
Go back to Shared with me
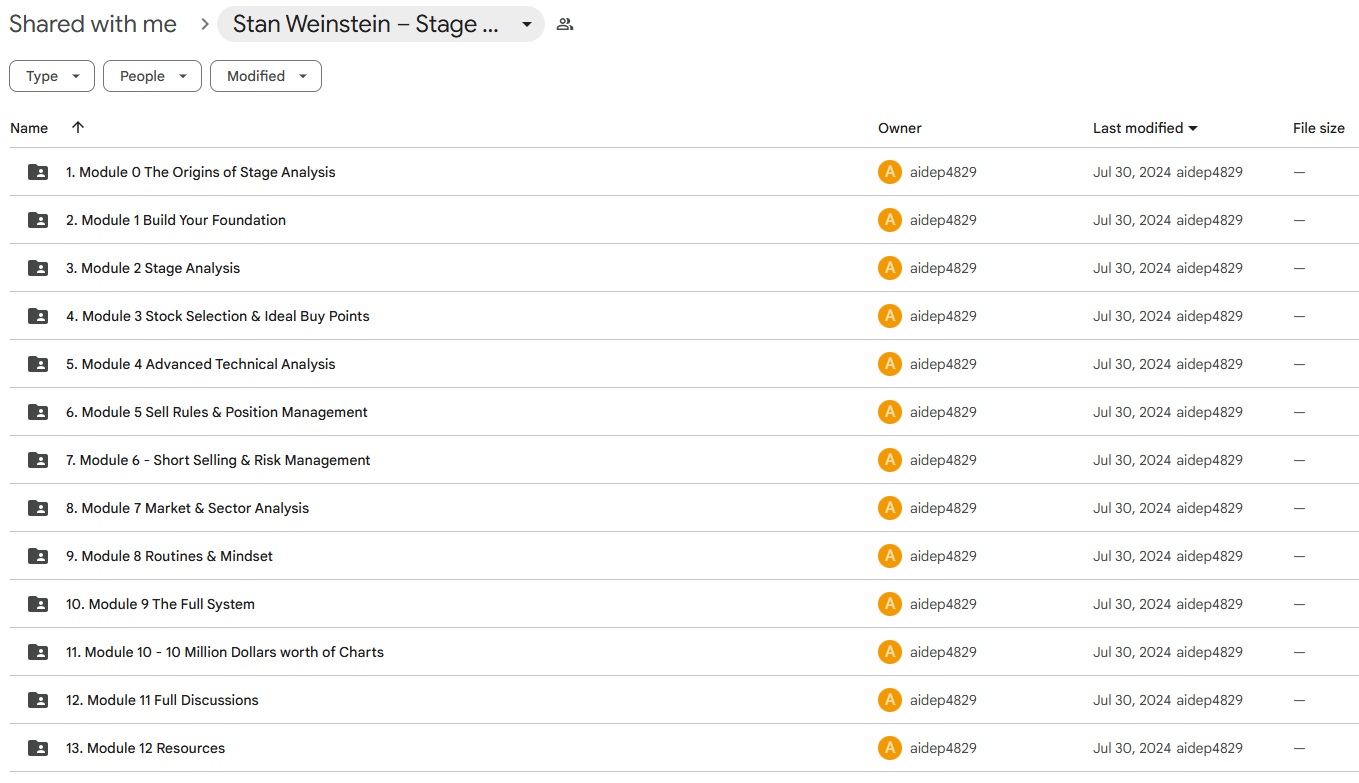93,24
